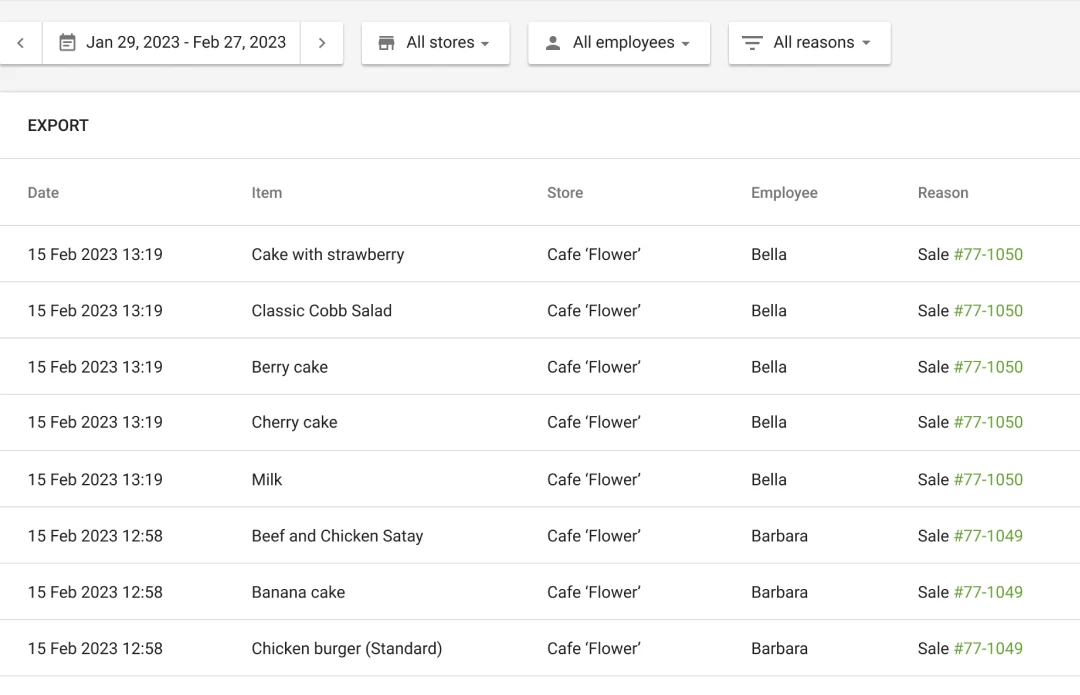Image resolution: width=1080 pixels, height=695 pixels.
Task: Click the Employee column header
Action: click(x=784, y=193)
